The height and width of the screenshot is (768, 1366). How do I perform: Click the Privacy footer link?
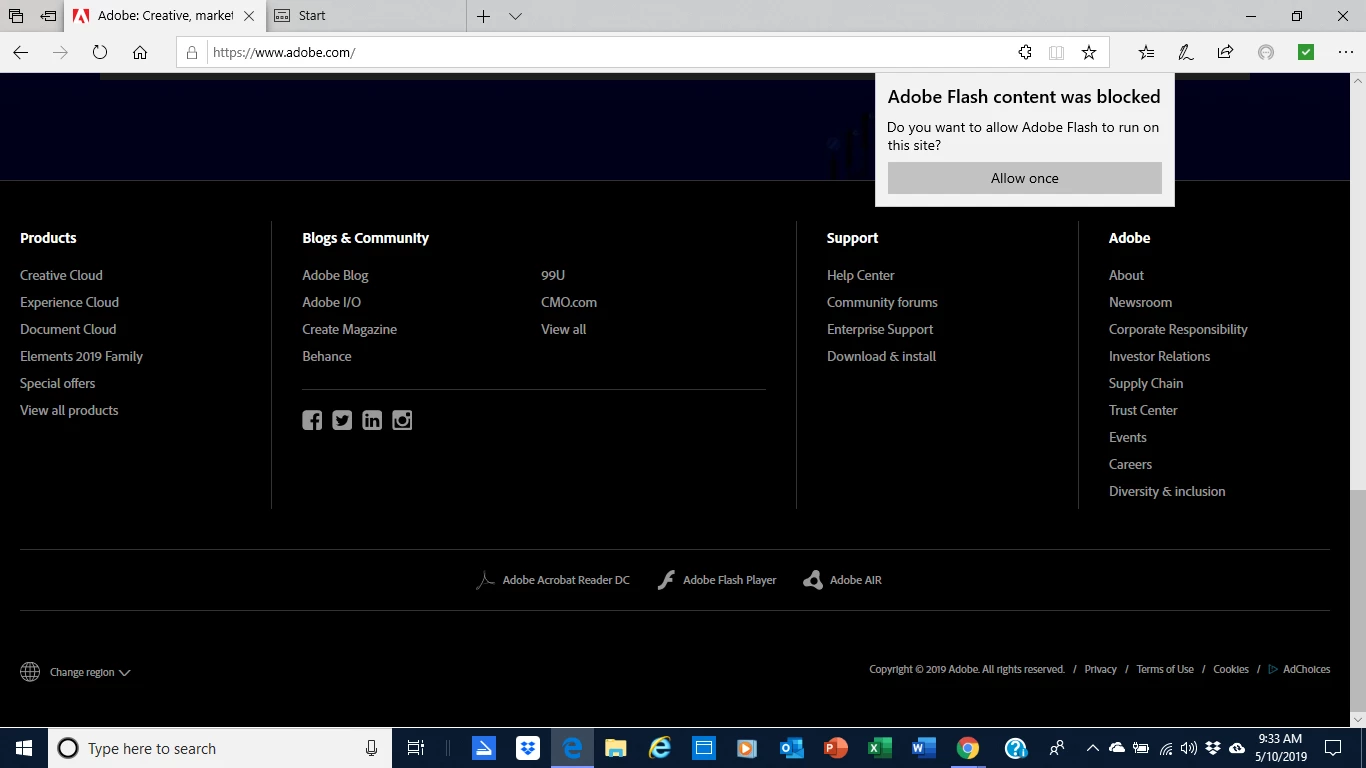[x=1100, y=669]
